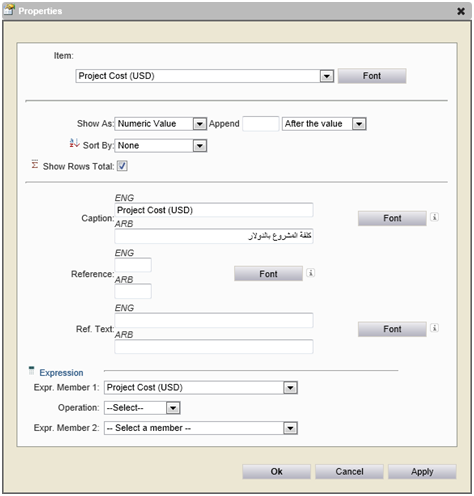Click the Caption ENG text field
The width and height of the screenshot is (474, 496).
click(214, 210)
